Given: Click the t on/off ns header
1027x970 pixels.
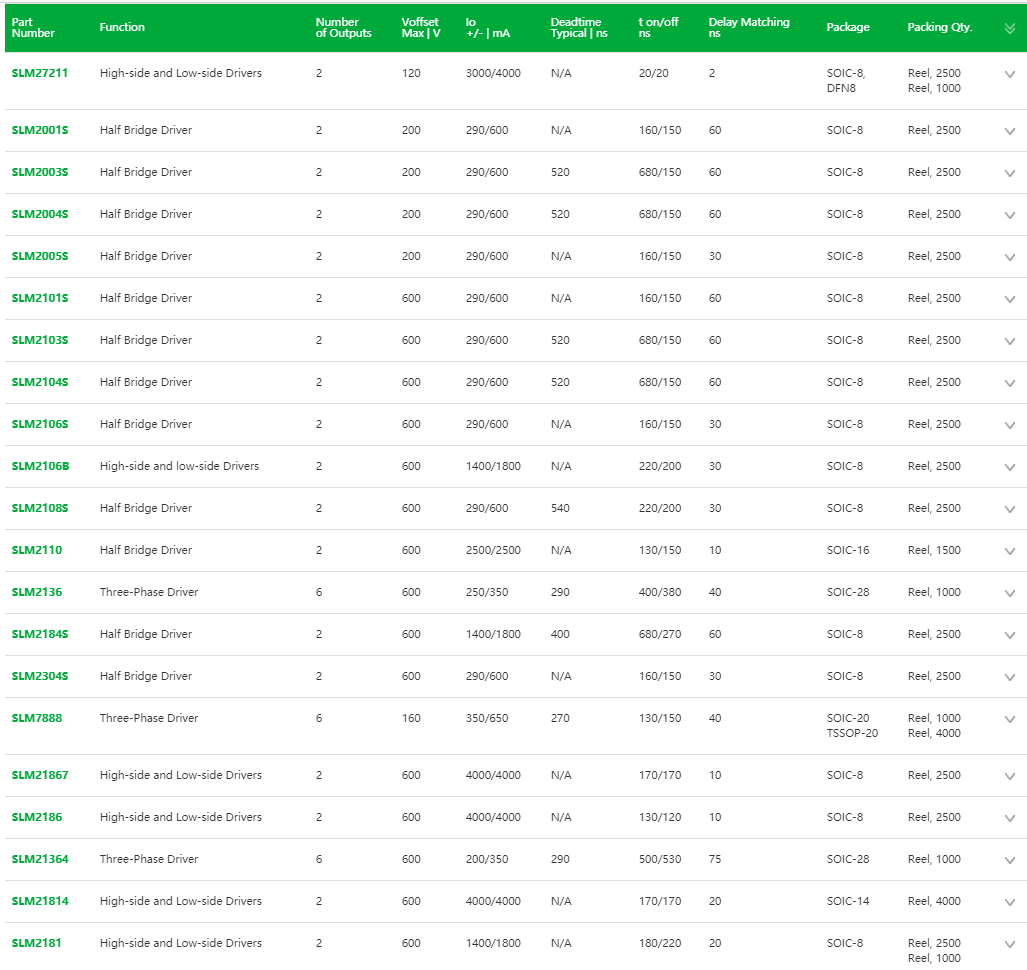Looking at the screenshot, I should [658, 28].
